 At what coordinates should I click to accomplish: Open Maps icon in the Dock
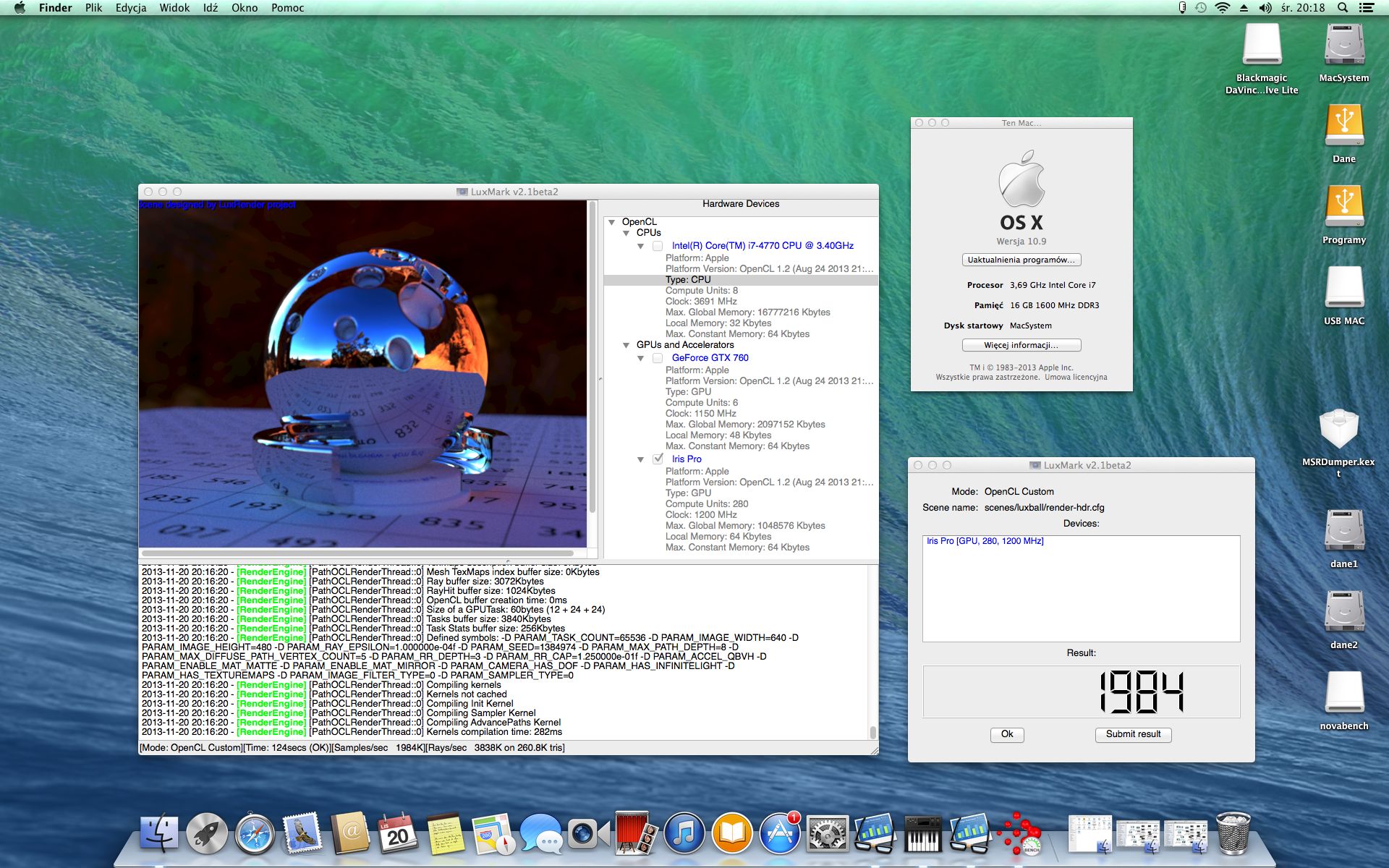click(493, 833)
